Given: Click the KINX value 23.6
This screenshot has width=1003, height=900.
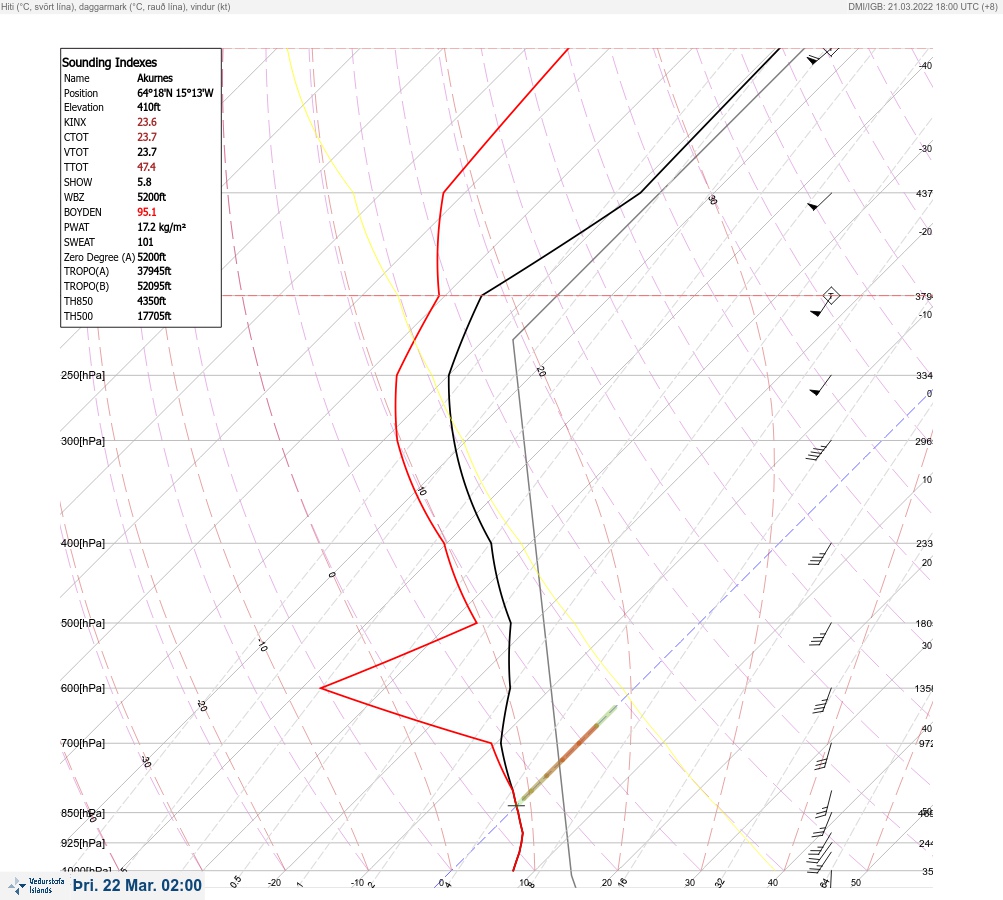Looking at the screenshot, I should 146,122.
